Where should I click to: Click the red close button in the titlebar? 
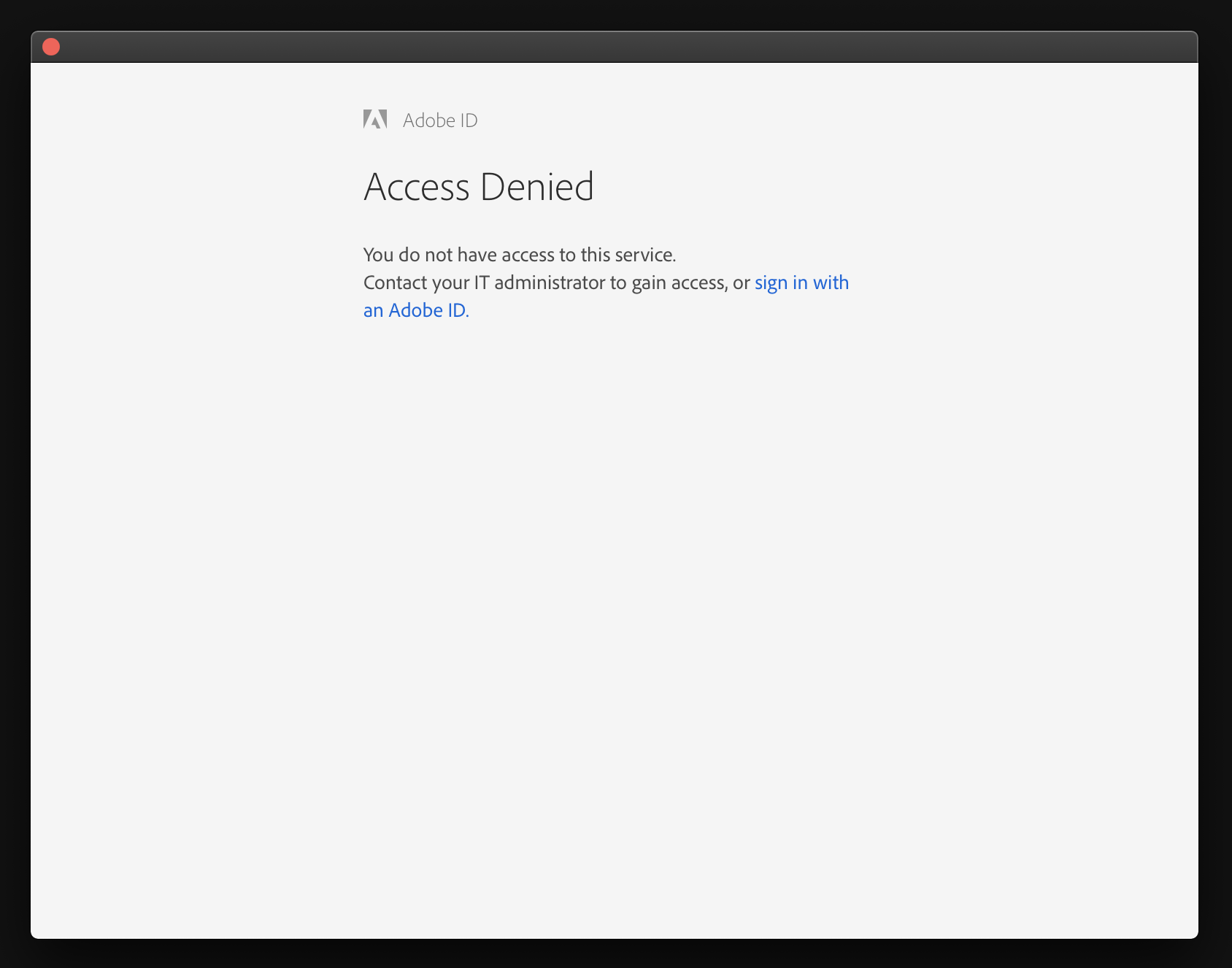click(50, 45)
